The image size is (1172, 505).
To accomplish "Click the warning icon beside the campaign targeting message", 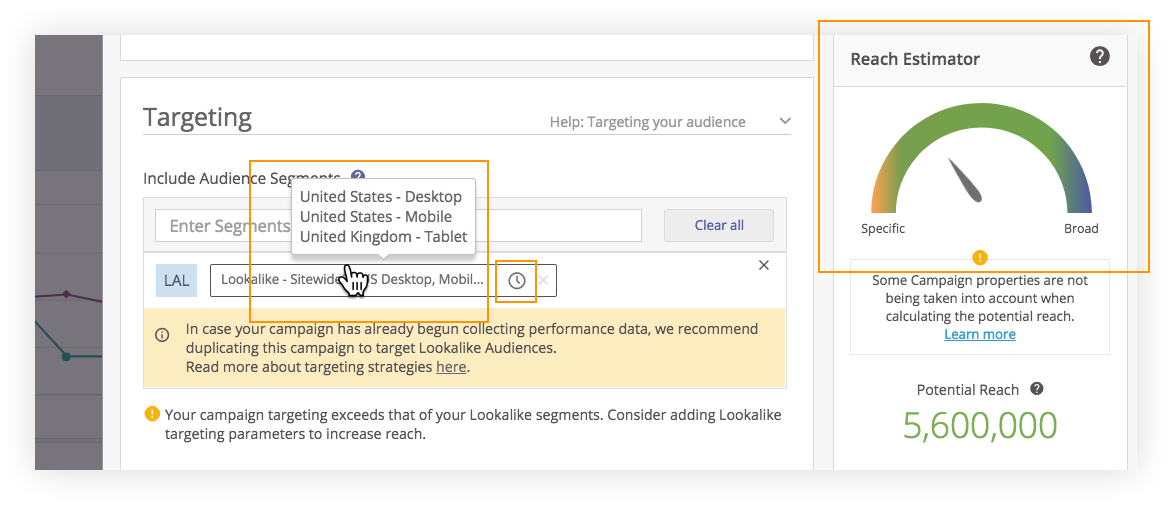I will [x=152, y=413].
